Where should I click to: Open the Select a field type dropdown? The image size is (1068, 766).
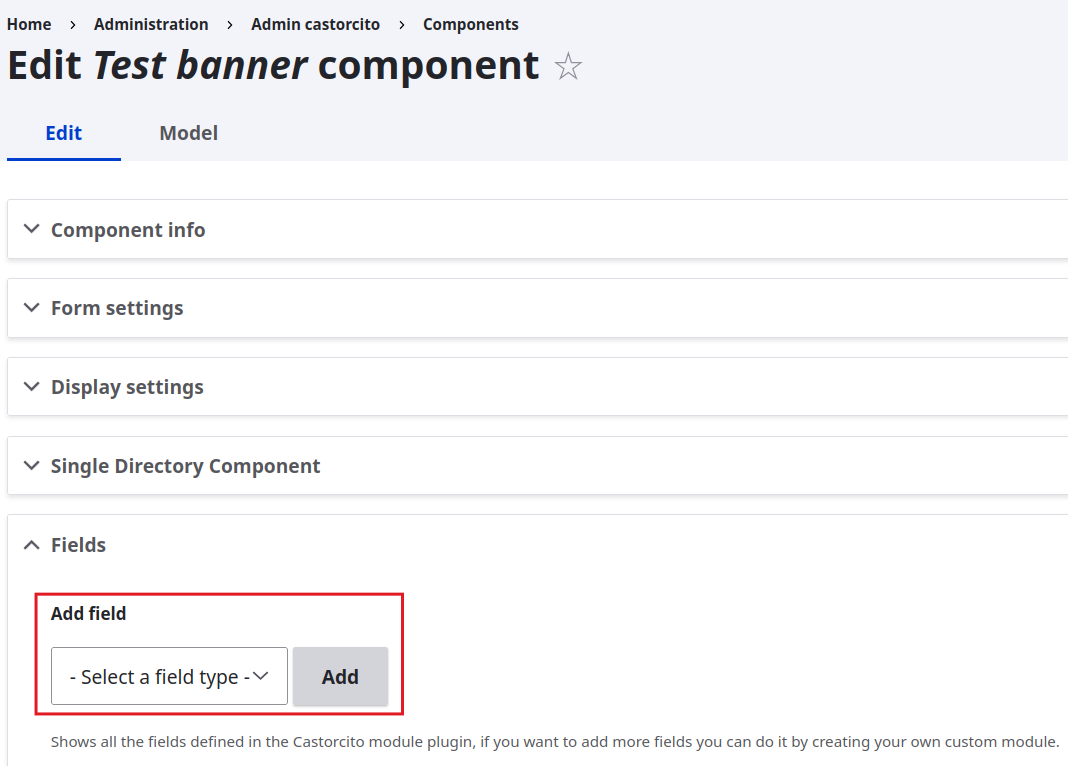click(x=169, y=676)
